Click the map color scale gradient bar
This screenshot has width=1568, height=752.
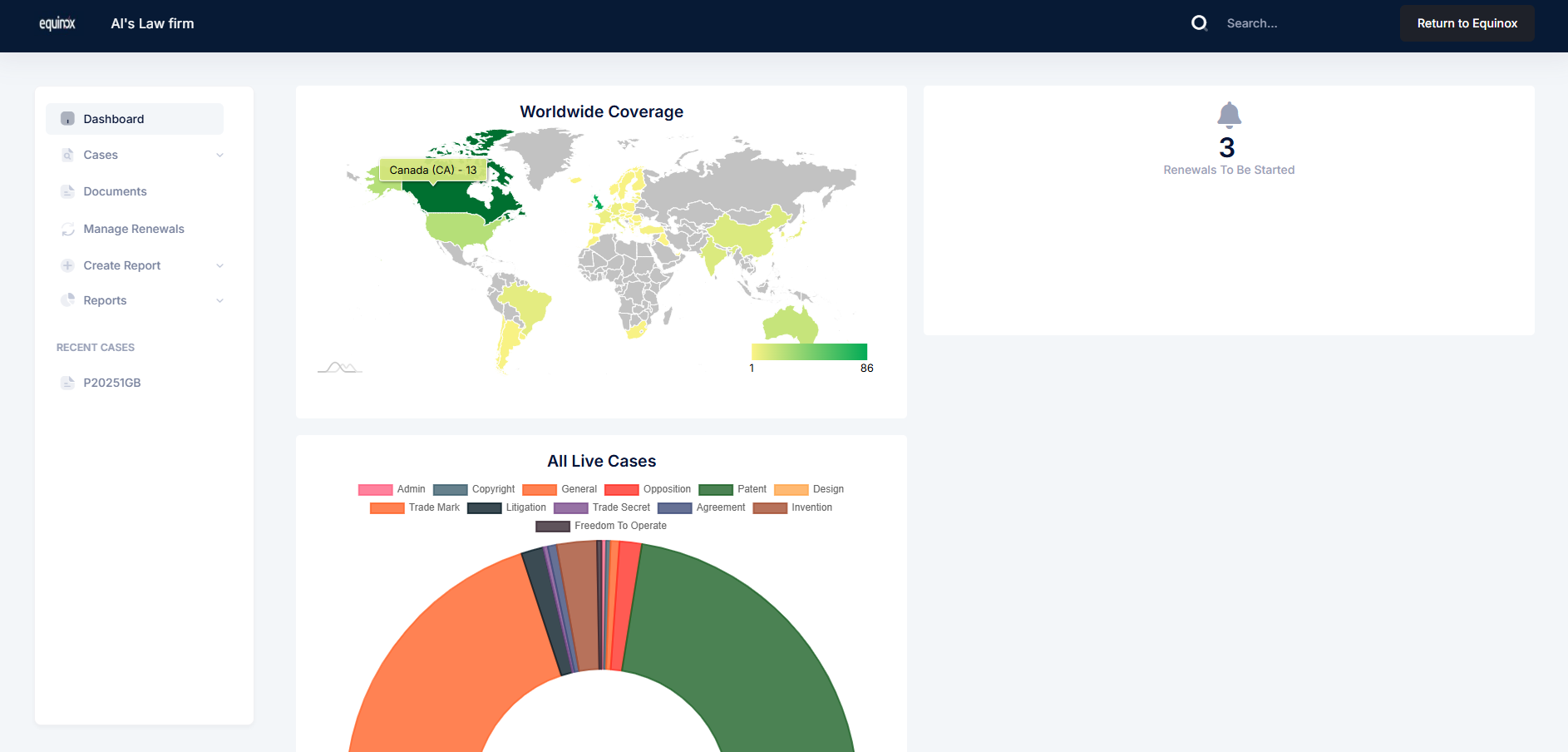pos(809,352)
